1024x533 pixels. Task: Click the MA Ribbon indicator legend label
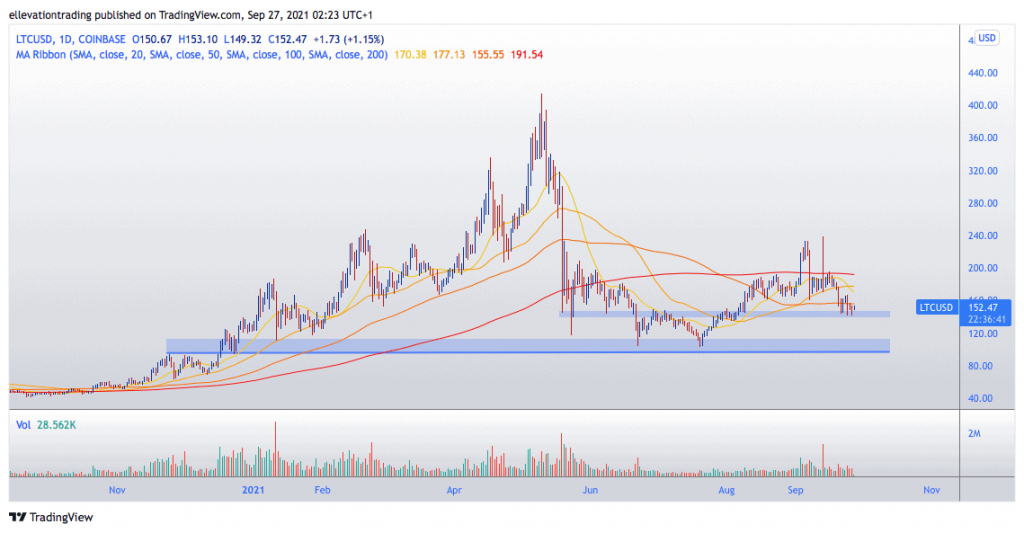click(x=202, y=55)
